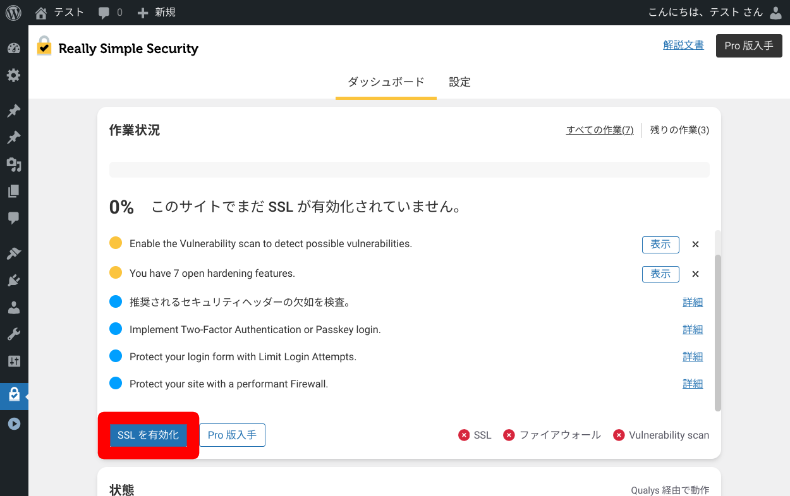Open the WordPress logo menu
The height and width of the screenshot is (496, 790).
coord(14,12)
